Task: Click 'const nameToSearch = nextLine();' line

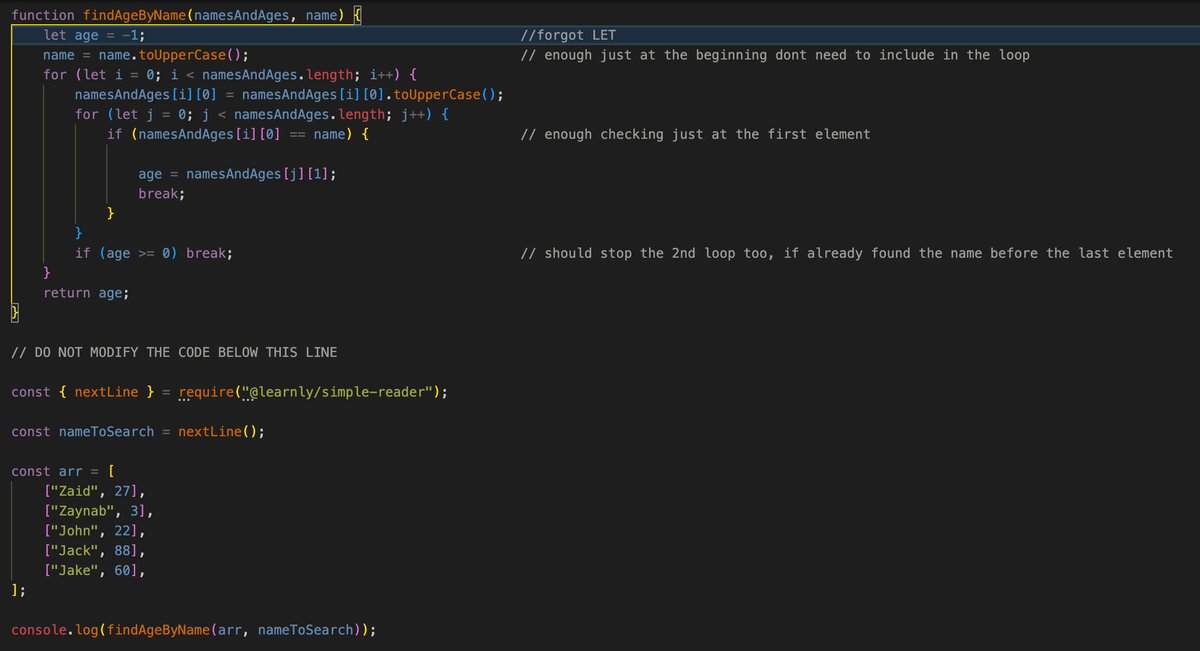Action: coord(138,432)
